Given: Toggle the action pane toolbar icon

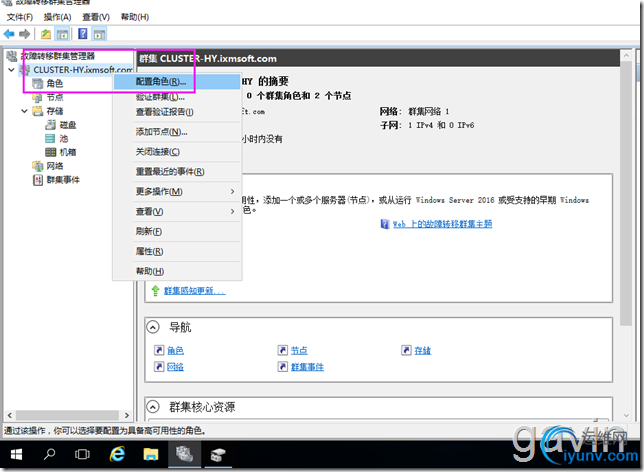Looking at the screenshot, I should [x=99, y=34].
